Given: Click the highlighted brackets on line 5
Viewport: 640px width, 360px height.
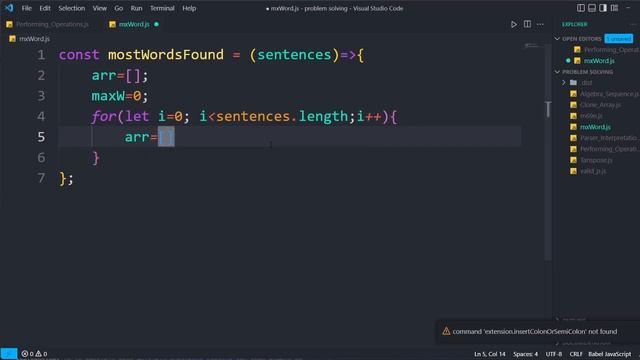Looking at the screenshot, I should pyautogui.click(x=166, y=136).
